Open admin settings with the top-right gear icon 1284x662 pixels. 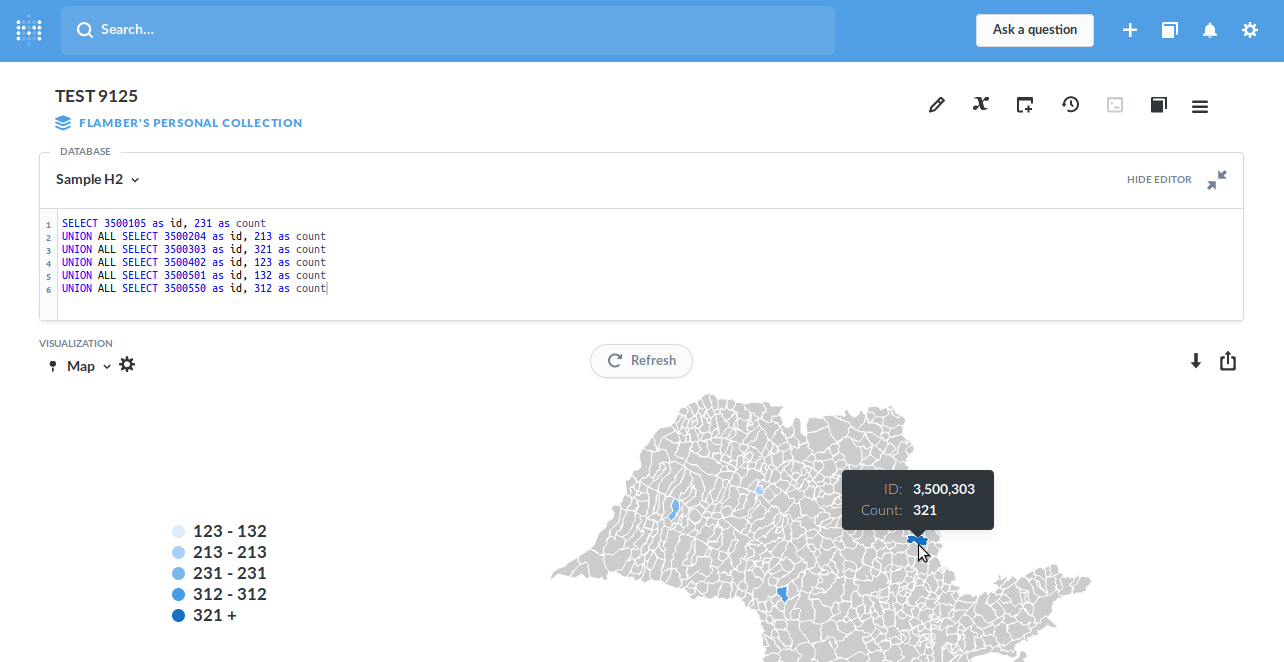coord(1249,30)
